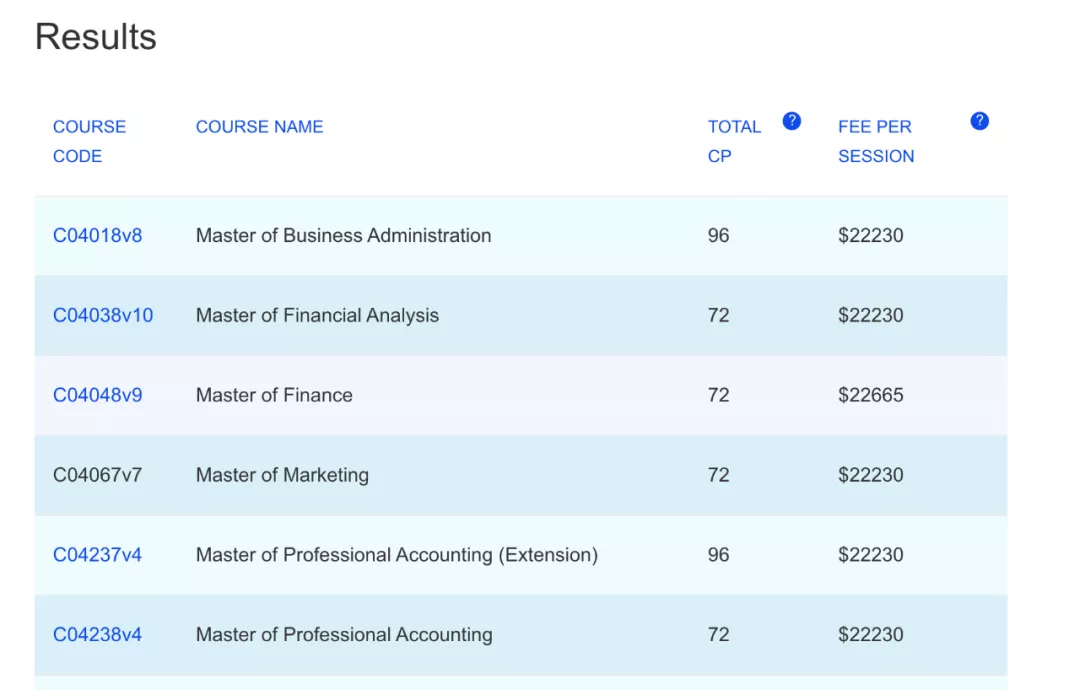Click the Master of Marketing course name
The image size is (1080, 690).
[x=282, y=475]
